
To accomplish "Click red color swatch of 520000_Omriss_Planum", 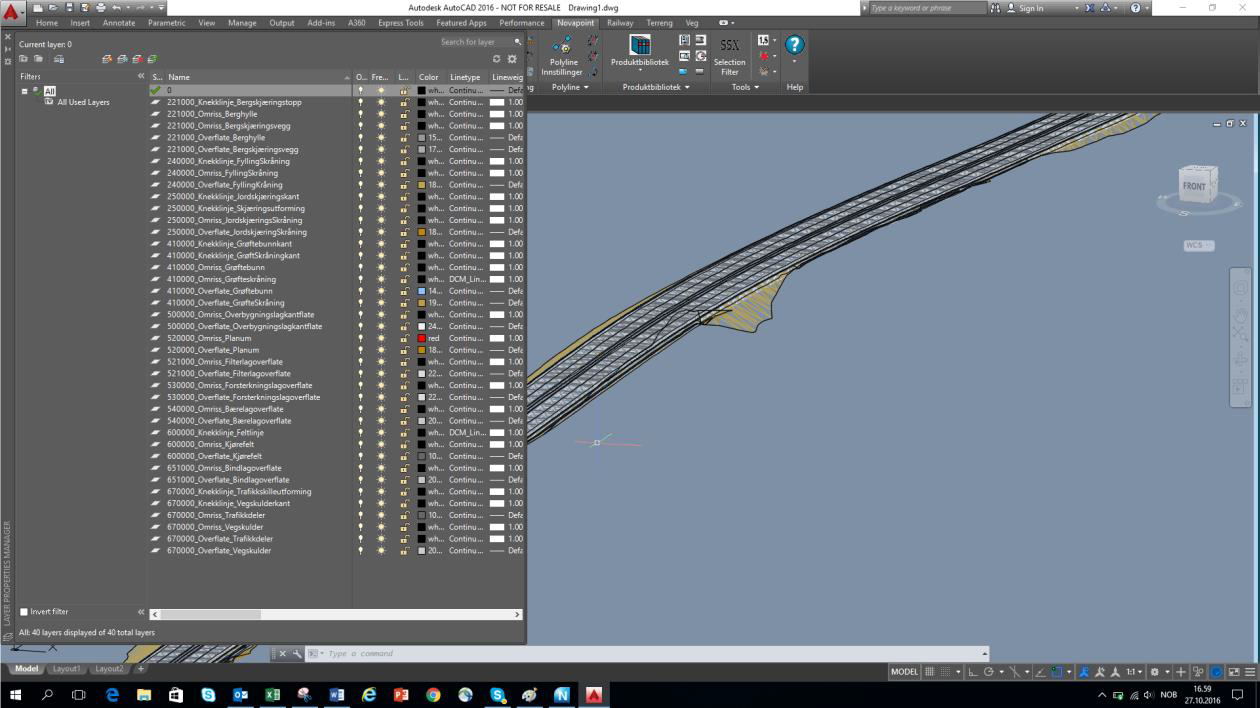I will (x=422, y=338).
